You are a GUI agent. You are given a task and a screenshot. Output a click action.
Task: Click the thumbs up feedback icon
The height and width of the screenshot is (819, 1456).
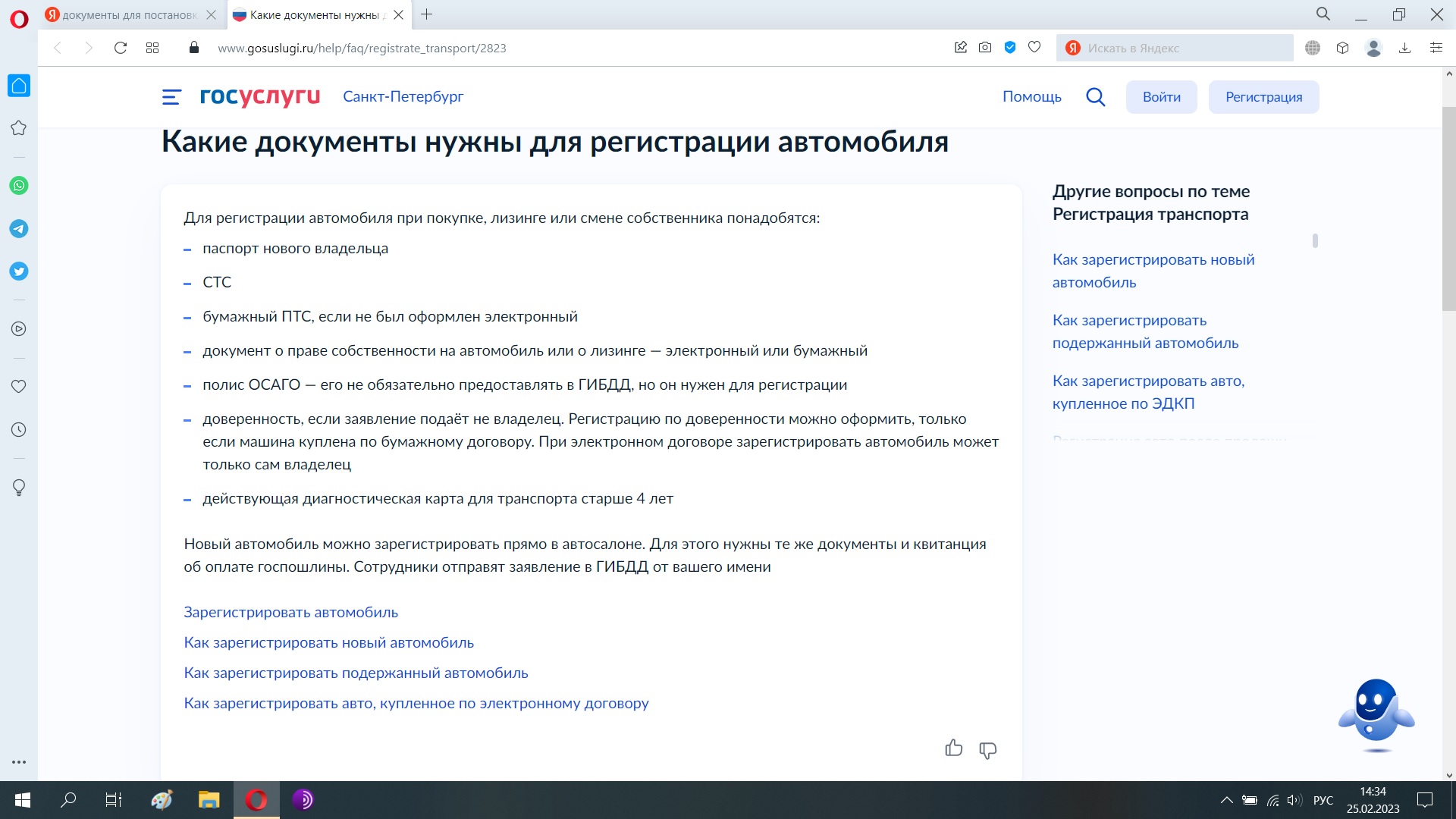coord(953,748)
